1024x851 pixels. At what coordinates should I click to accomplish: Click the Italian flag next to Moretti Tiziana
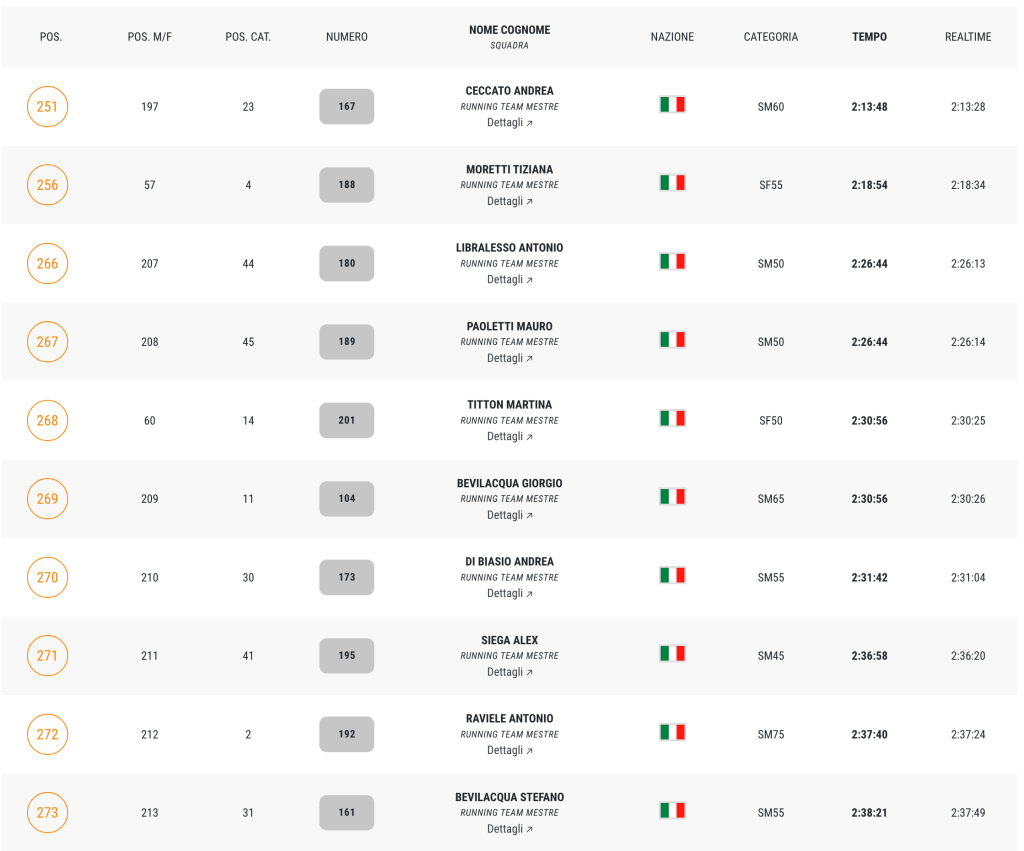[x=672, y=183]
